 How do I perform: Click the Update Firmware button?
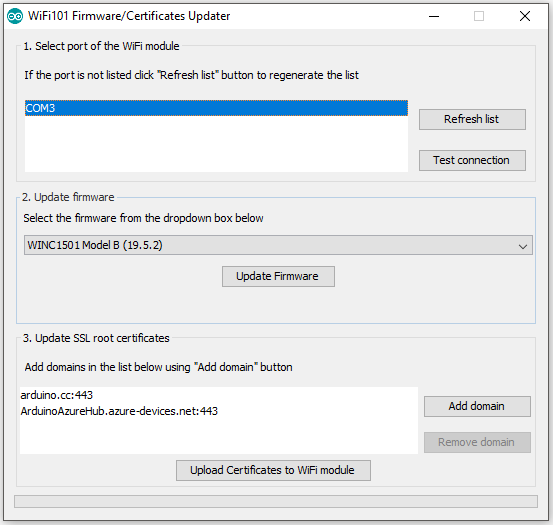(278, 276)
